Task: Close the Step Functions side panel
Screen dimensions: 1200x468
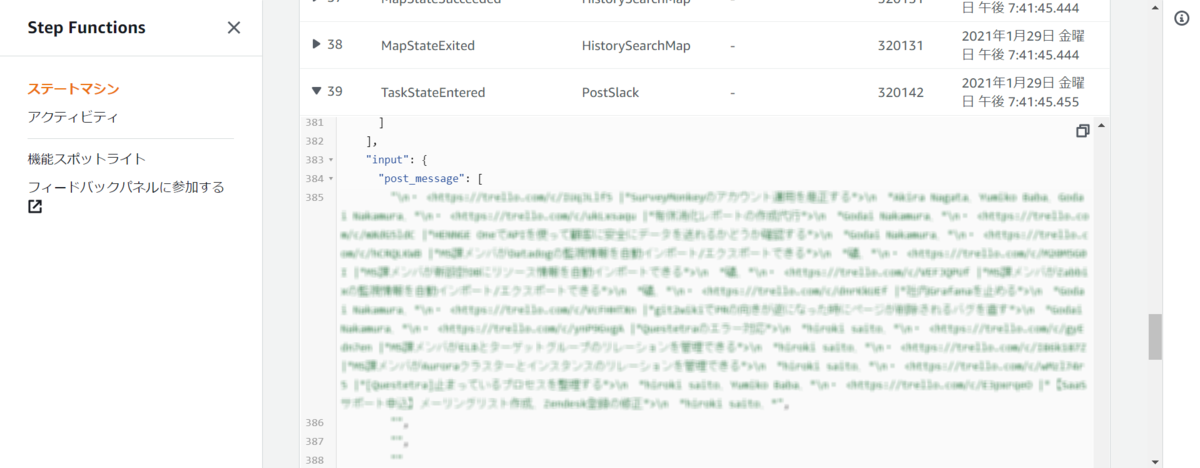Action: 234,28
